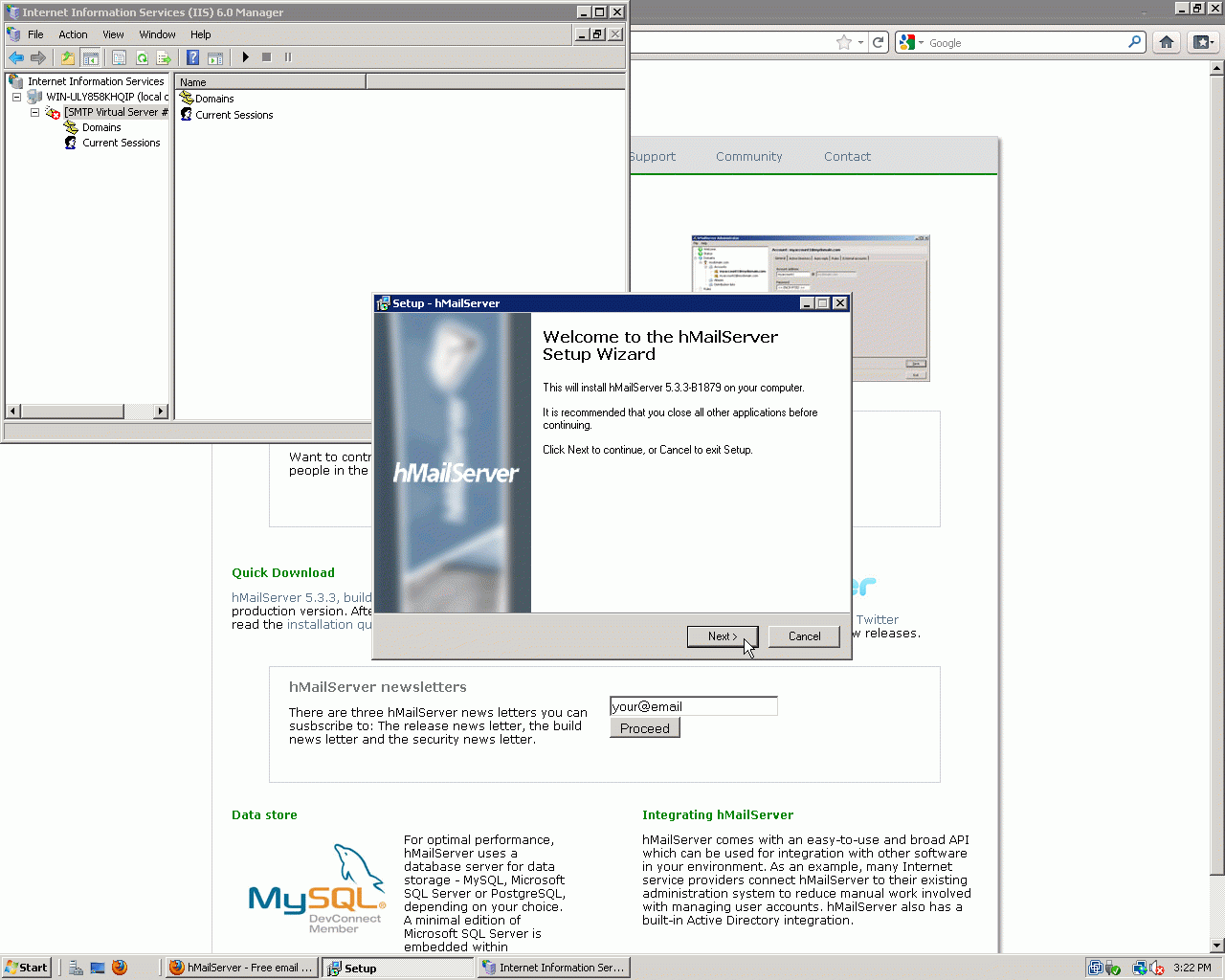Open the File menu in IIS Manager

tap(35, 34)
